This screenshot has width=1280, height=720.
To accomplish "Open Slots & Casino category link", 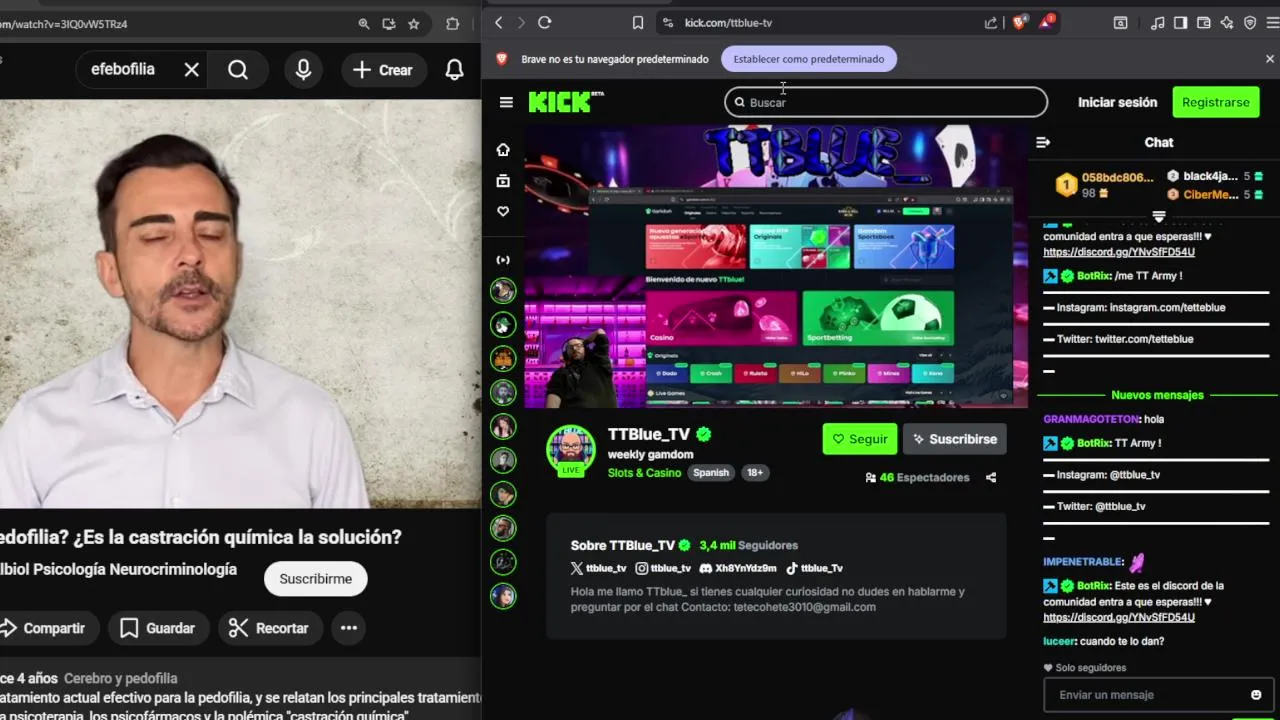I will 644,473.
